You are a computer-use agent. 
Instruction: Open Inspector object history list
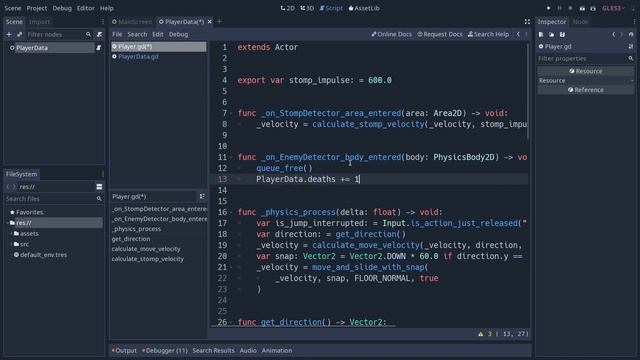[x=631, y=35]
